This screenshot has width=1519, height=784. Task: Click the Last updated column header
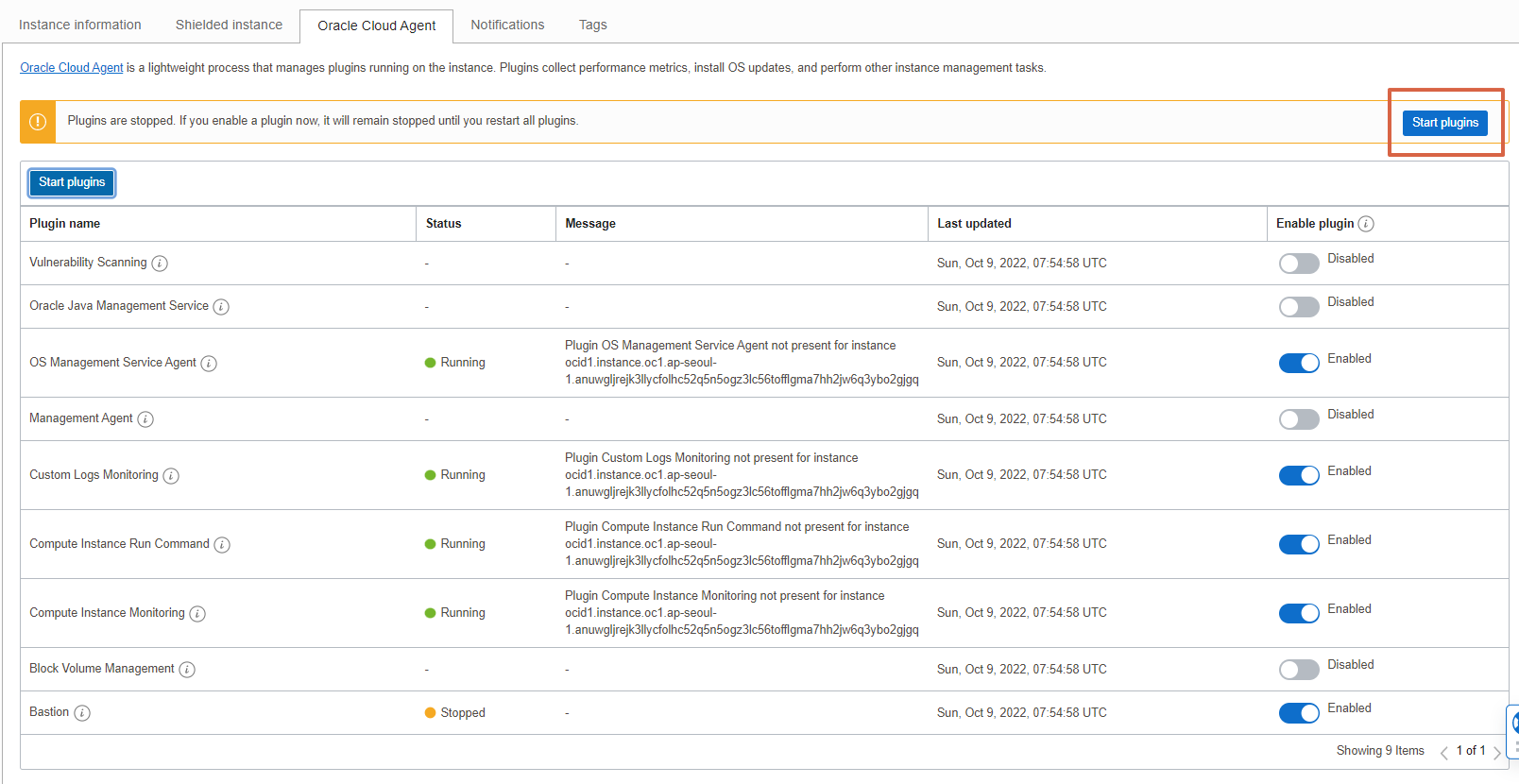pos(974,224)
